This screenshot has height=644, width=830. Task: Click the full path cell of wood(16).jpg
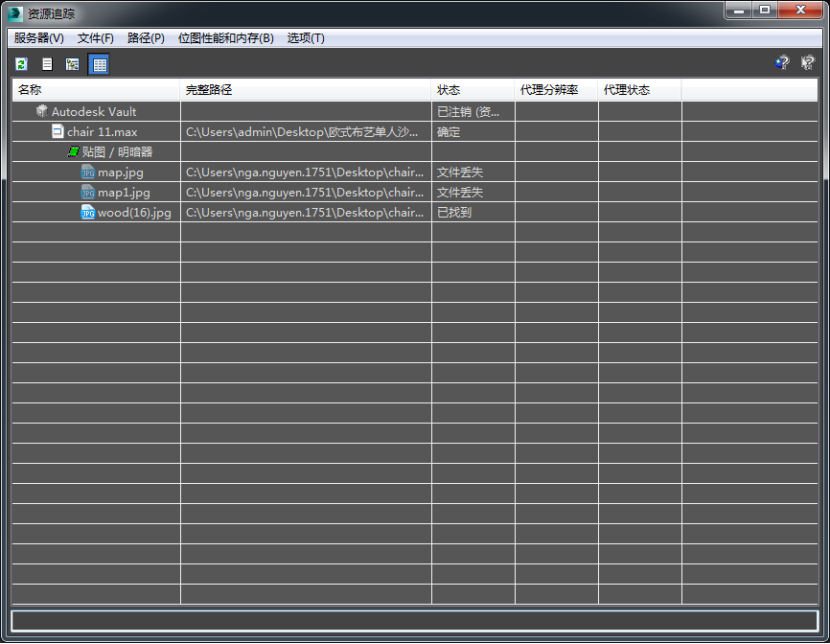[x=305, y=212]
